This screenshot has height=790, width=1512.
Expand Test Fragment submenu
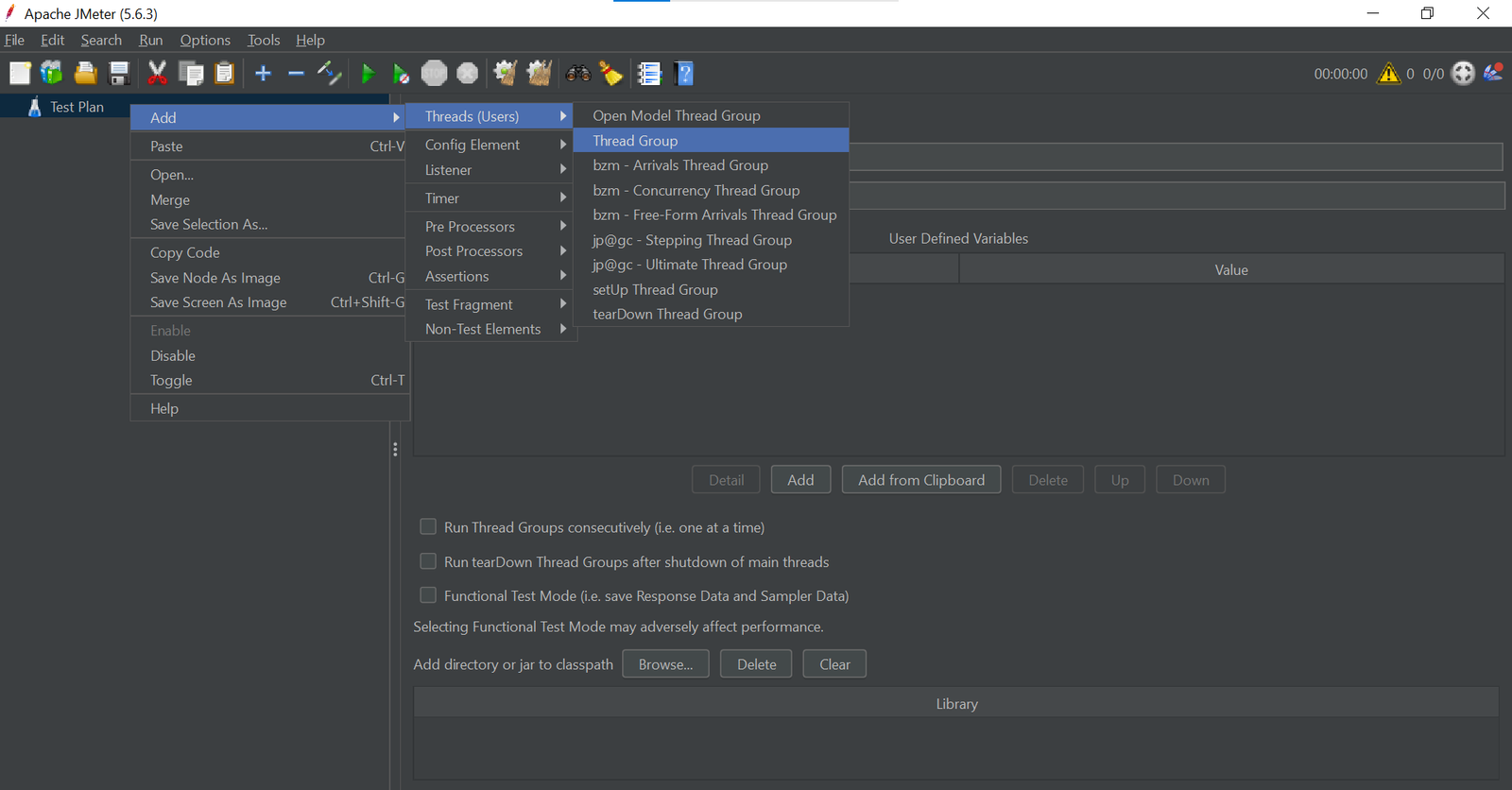point(490,304)
